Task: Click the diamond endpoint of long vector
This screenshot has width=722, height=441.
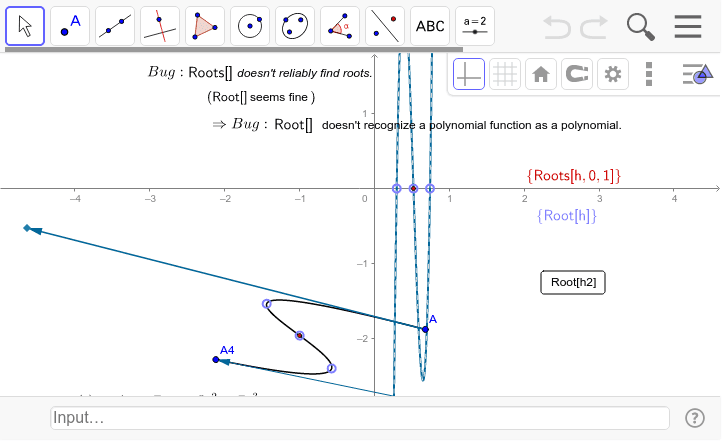Action: (27, 228)
